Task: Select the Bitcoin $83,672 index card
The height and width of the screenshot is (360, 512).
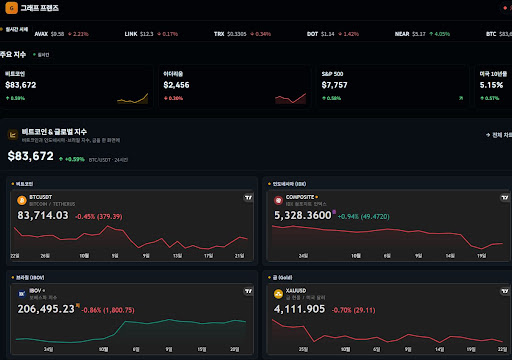Action: click(x=76, y=87)
